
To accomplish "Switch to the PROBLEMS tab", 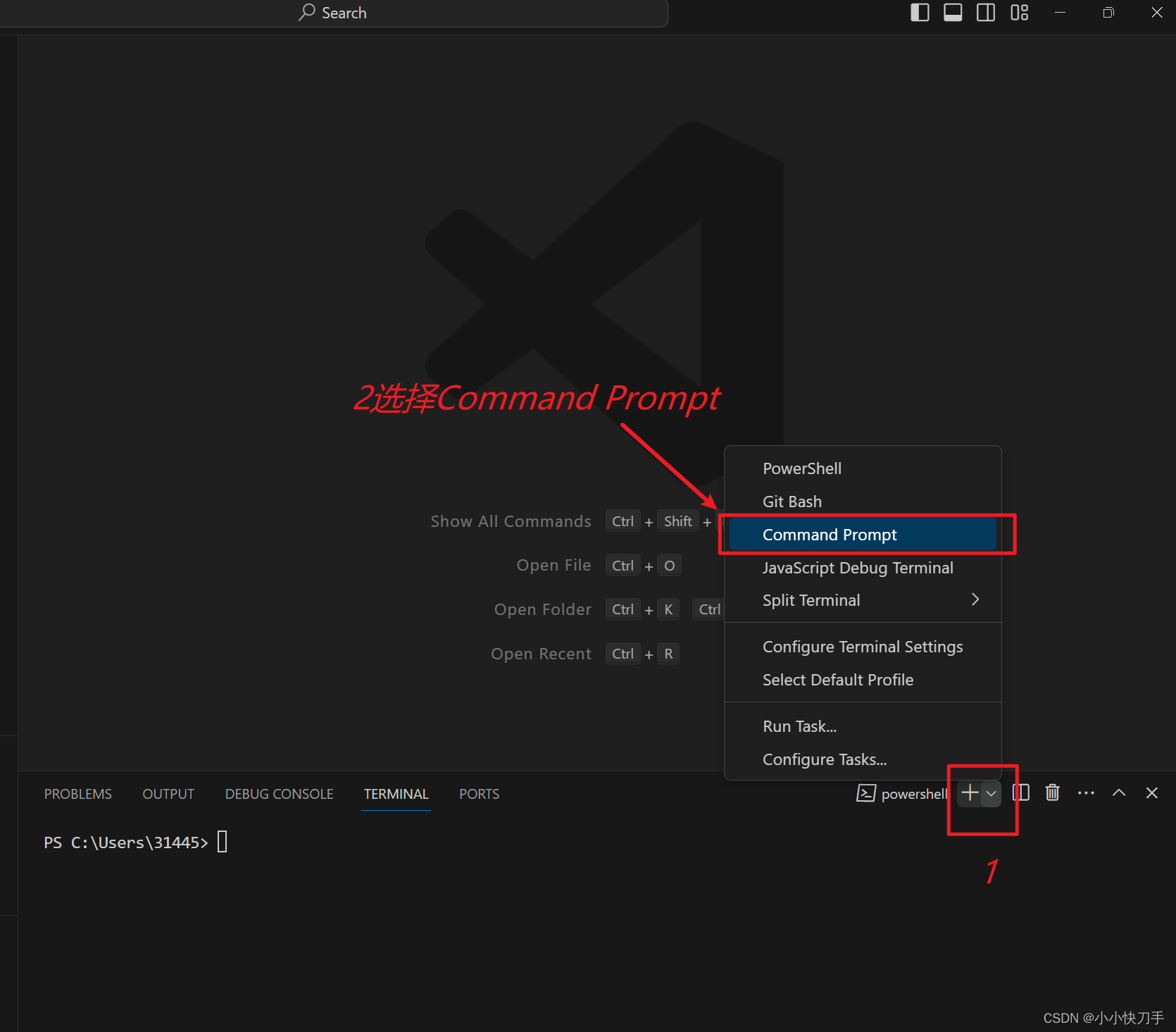I will pos(77,794).
